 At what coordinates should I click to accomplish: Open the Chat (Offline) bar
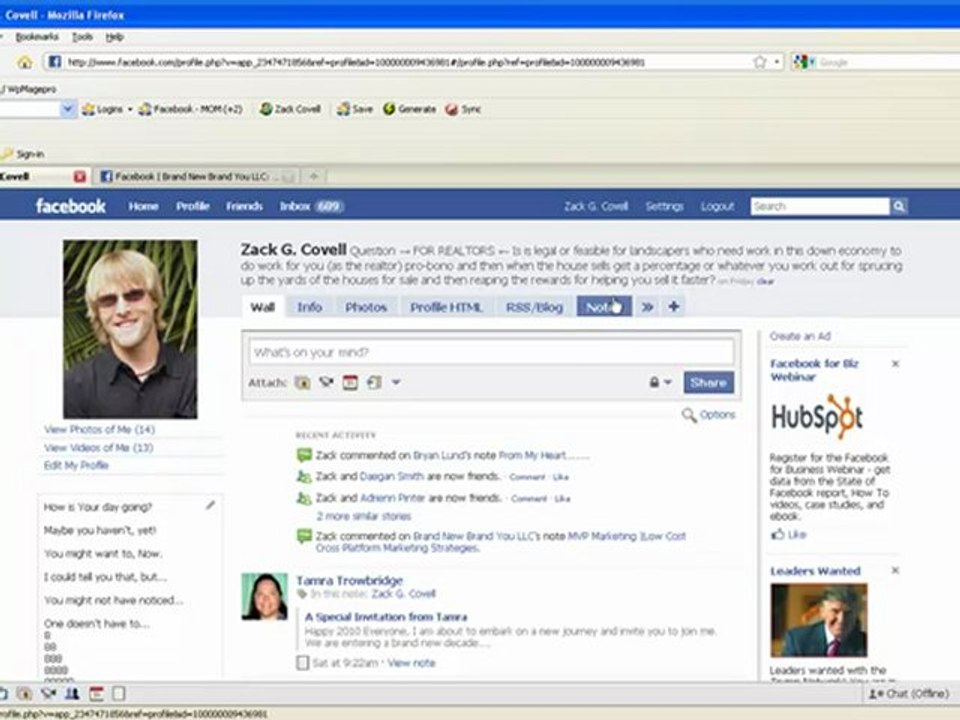pos(909,694)
